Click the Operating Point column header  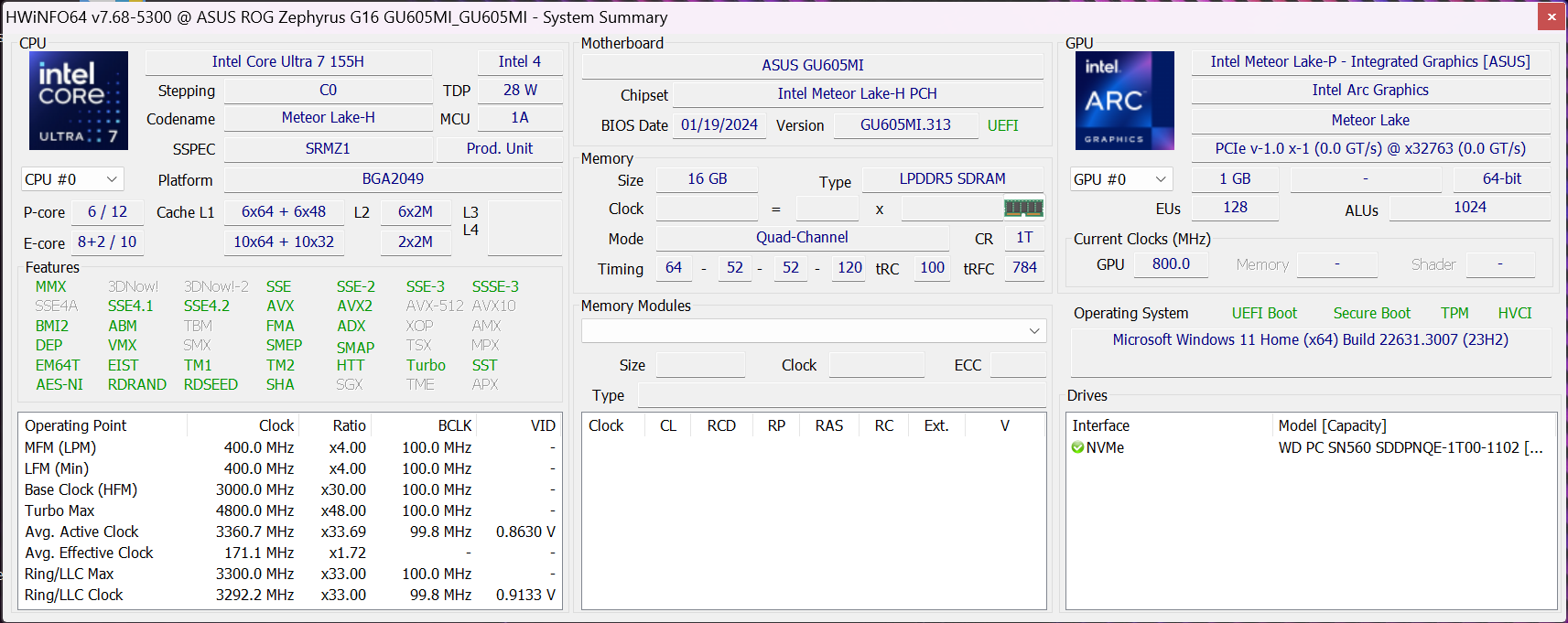point(76,425)
